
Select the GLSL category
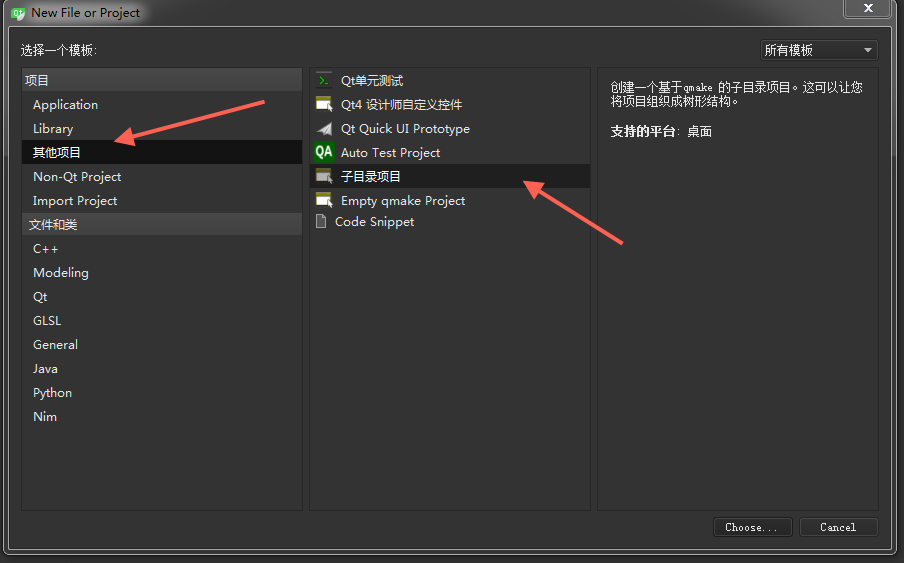tap(162, 320)
